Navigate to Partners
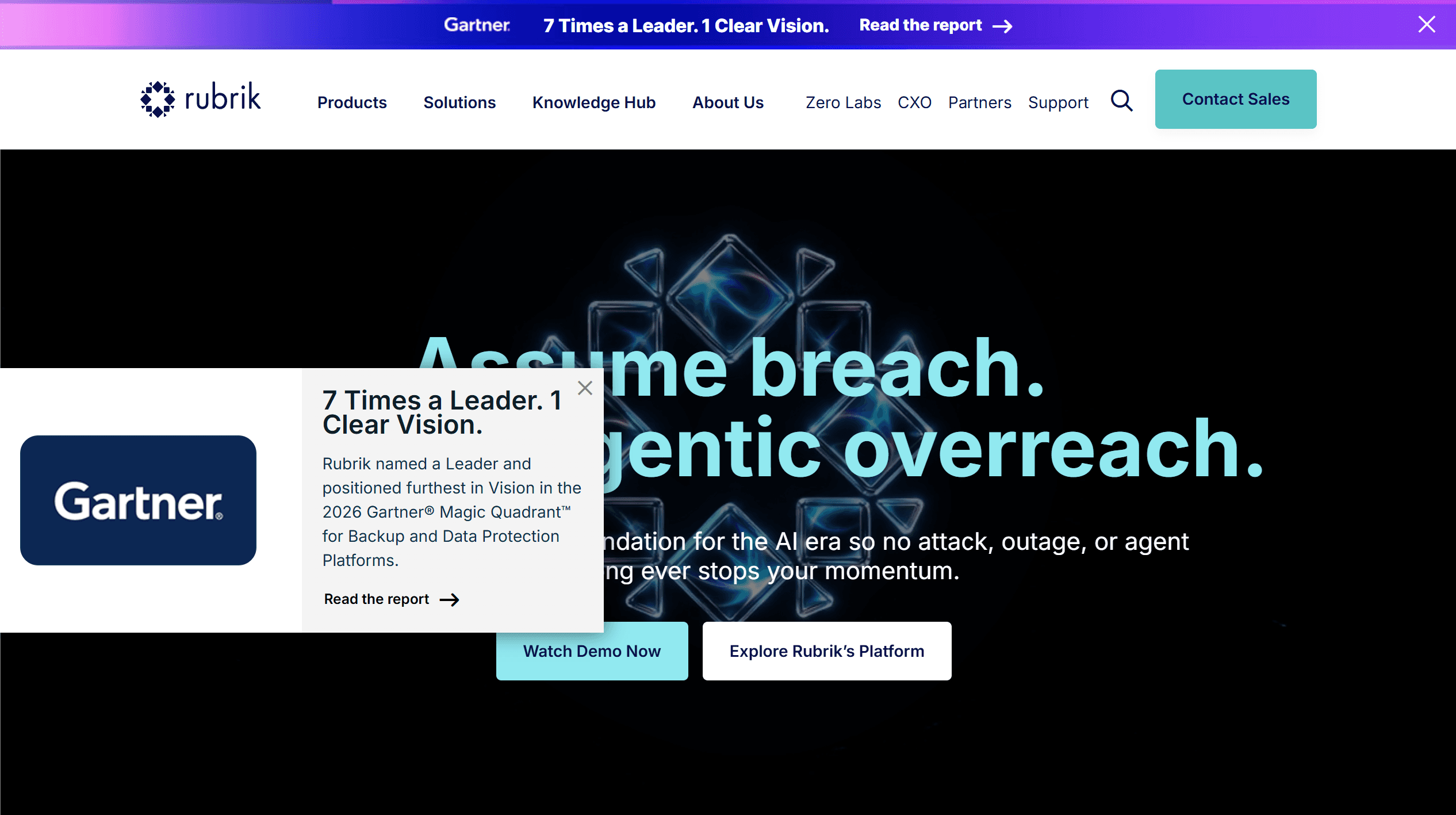Screen dimensions: 1456x815 980,102
